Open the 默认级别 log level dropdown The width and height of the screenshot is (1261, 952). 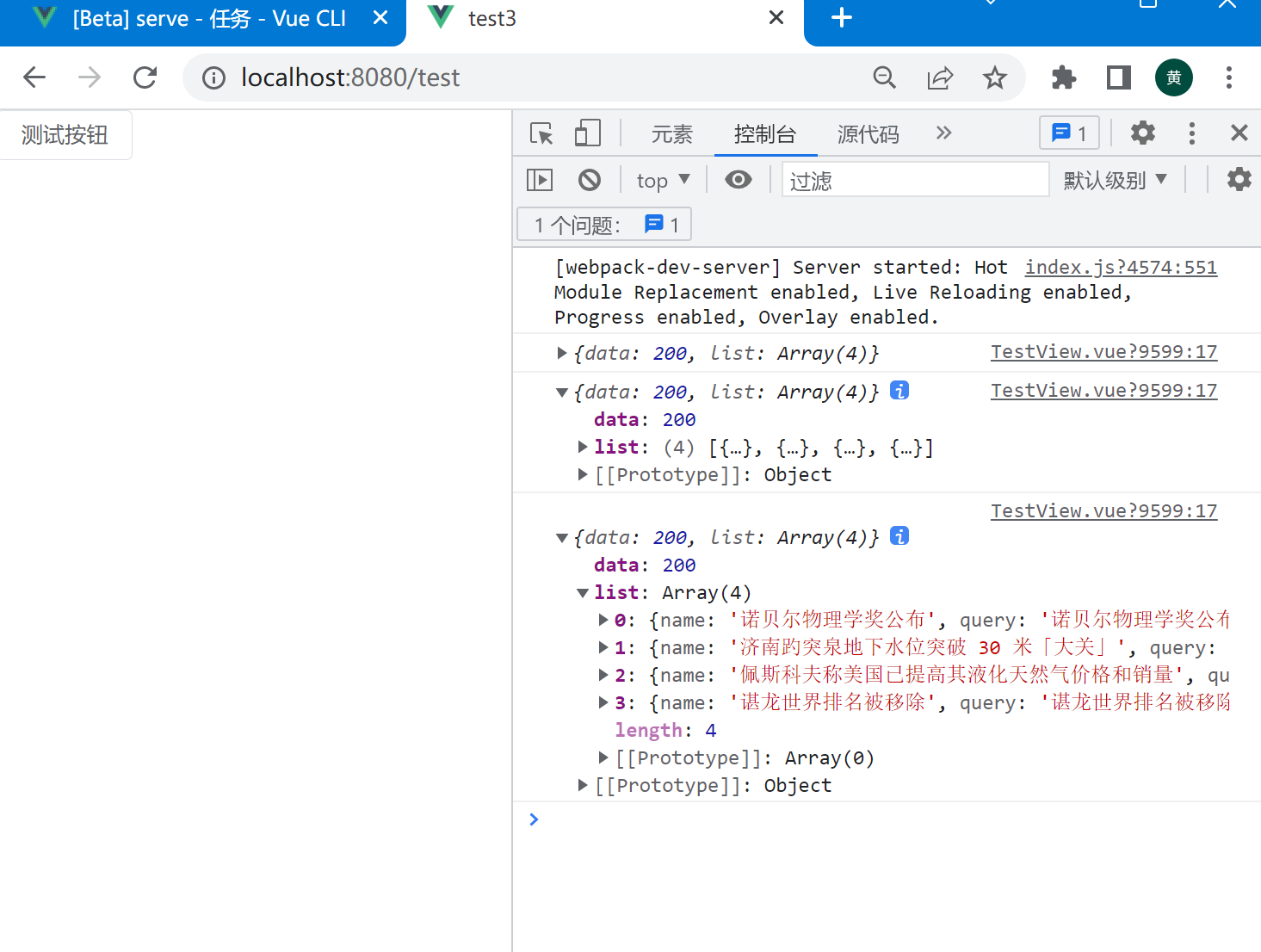(1115, 180)
